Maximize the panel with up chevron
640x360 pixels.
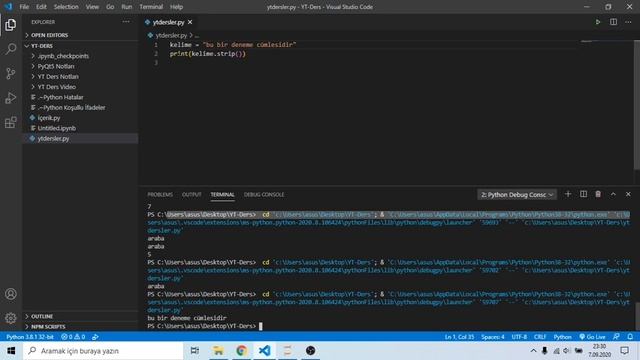[x=613, y=194]
